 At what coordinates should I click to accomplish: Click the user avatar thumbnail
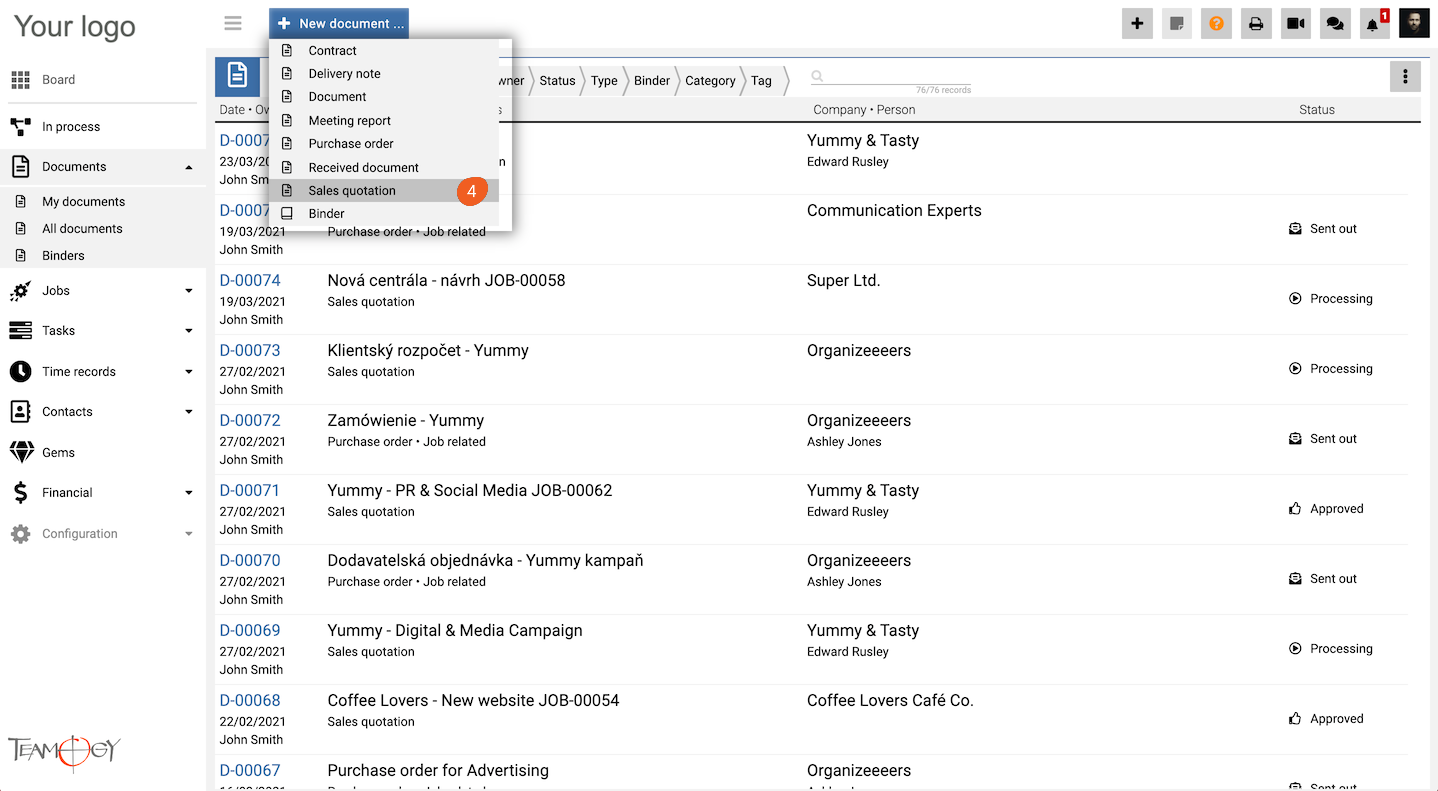point(1414,24)
